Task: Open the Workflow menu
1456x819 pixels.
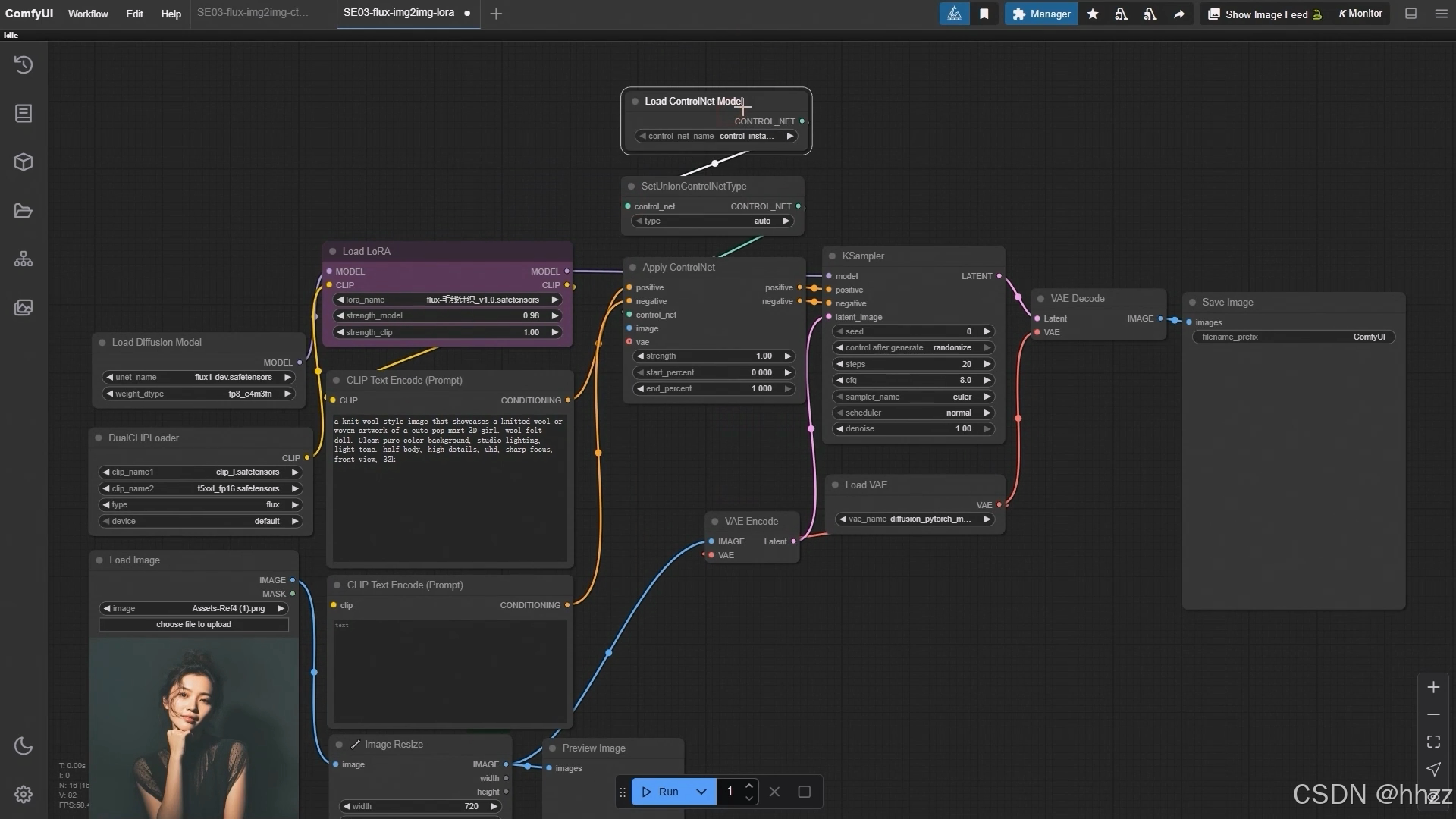Action: coord(88,14)
